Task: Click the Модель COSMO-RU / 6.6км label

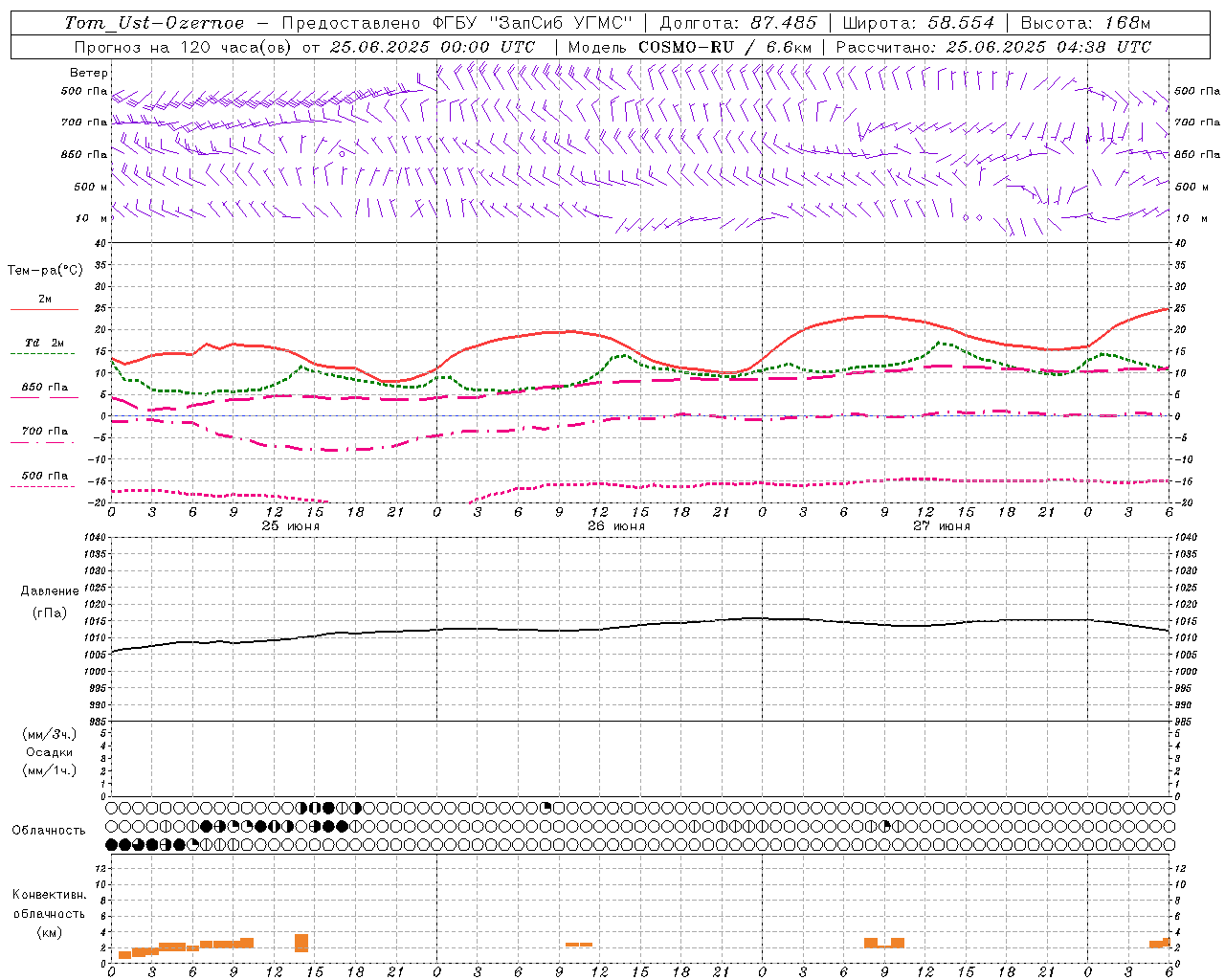Action: coord(690,47)
